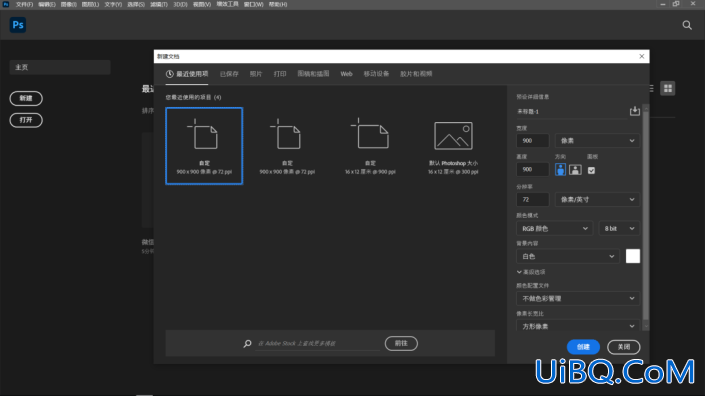The width and height of the screenshot is (705, 396).
Task: Click the Adobe Stock search magnifier icon
Action: (x=247, y=343)
